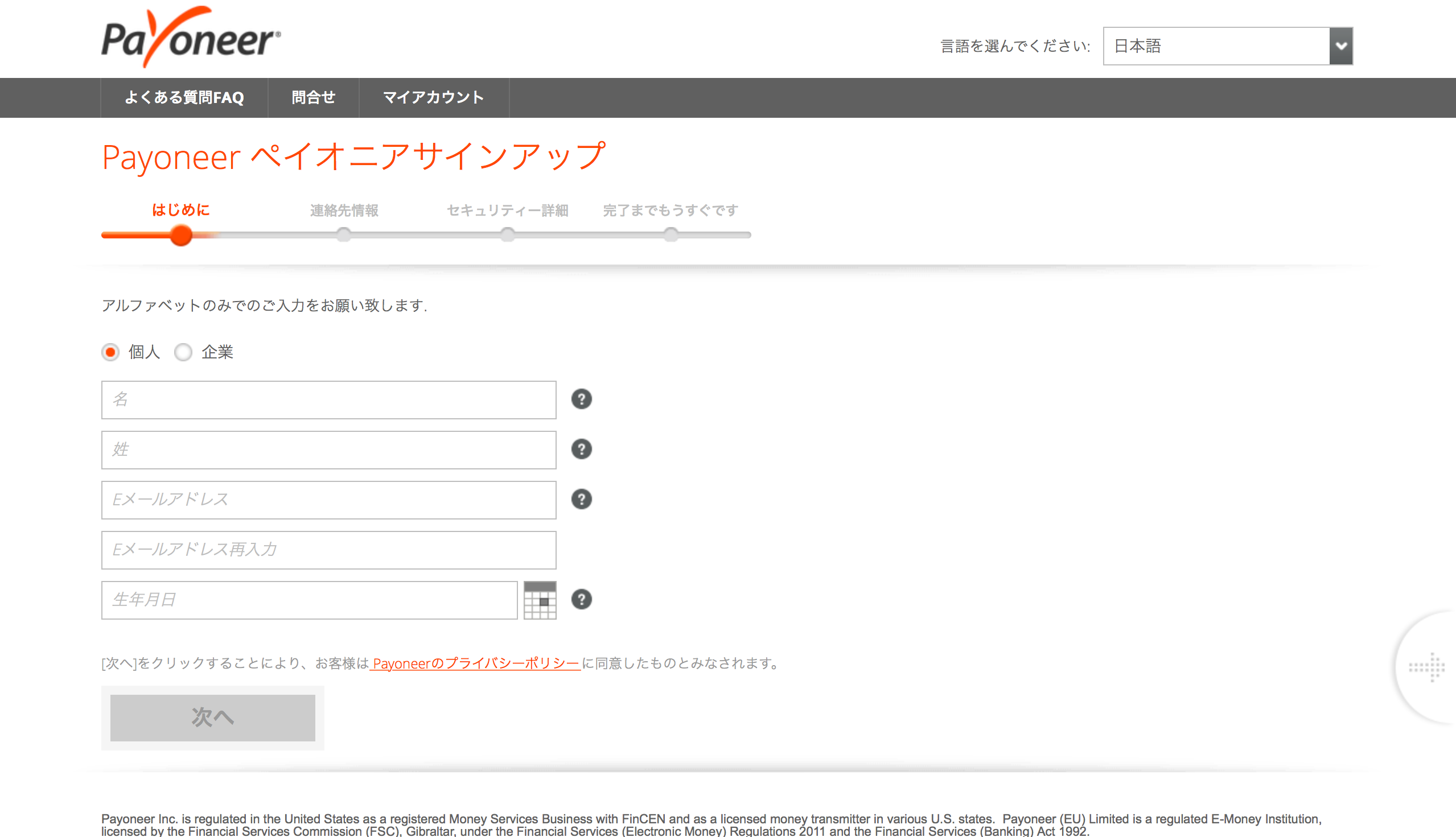Select the 企業 radio button
This screenshot has width=1456, height=837.
pyautogui.click(x=183, y=352)
